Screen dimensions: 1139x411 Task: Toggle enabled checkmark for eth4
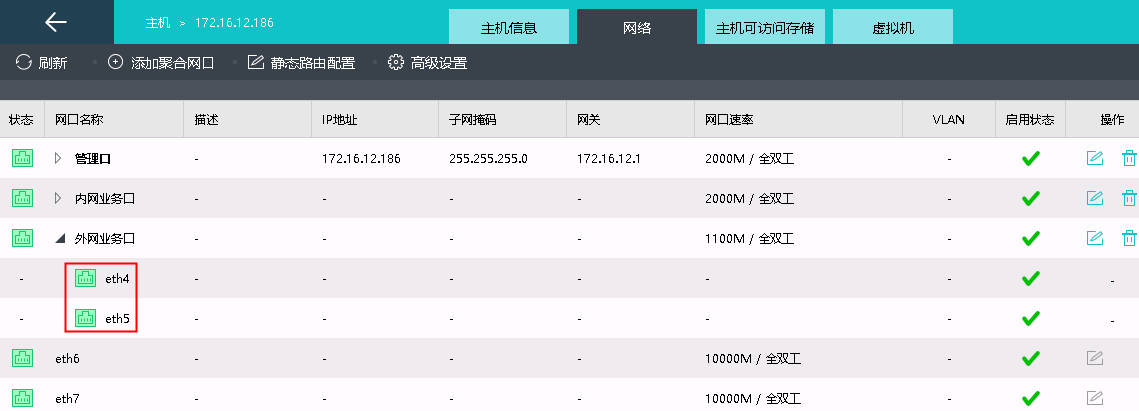(1030, 278)
